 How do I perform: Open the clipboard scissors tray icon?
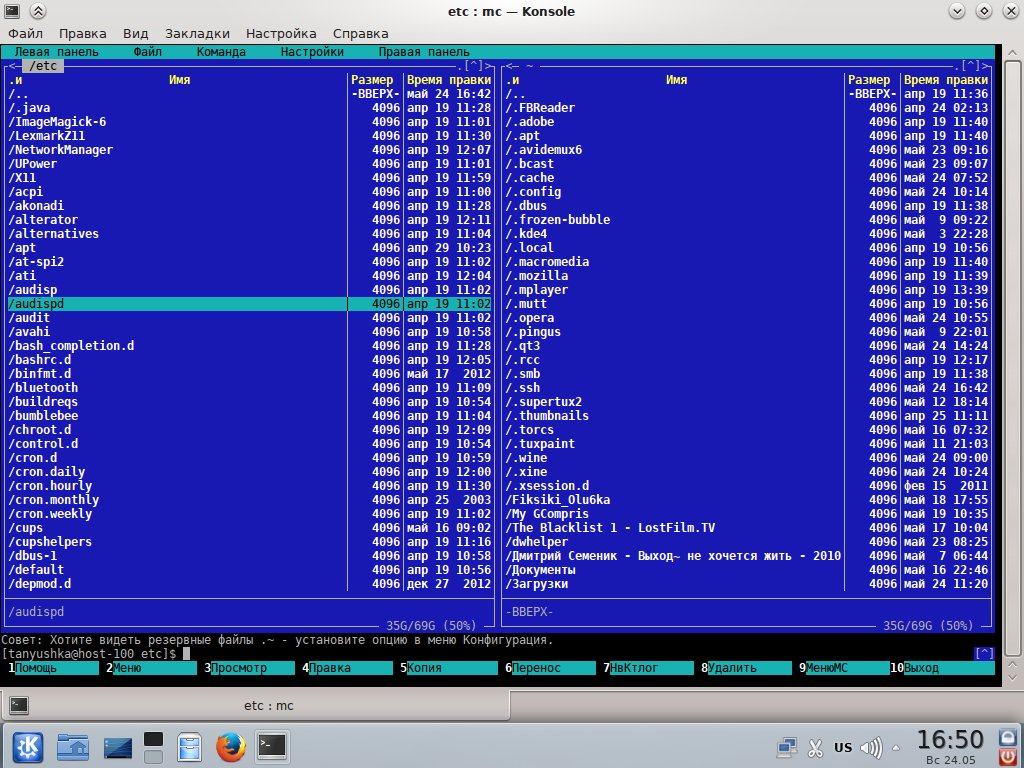coord(815,747)
